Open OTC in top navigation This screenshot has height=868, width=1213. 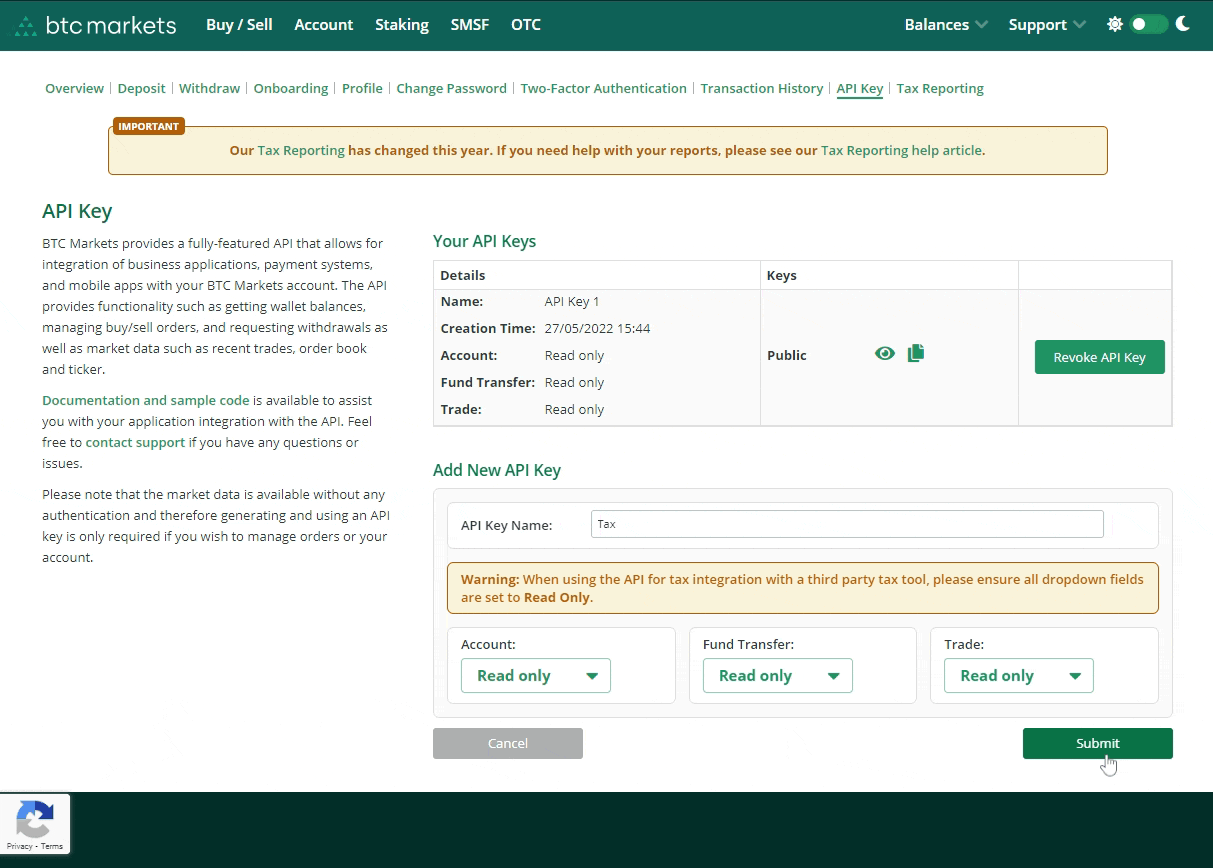click(x=526, y=25)
